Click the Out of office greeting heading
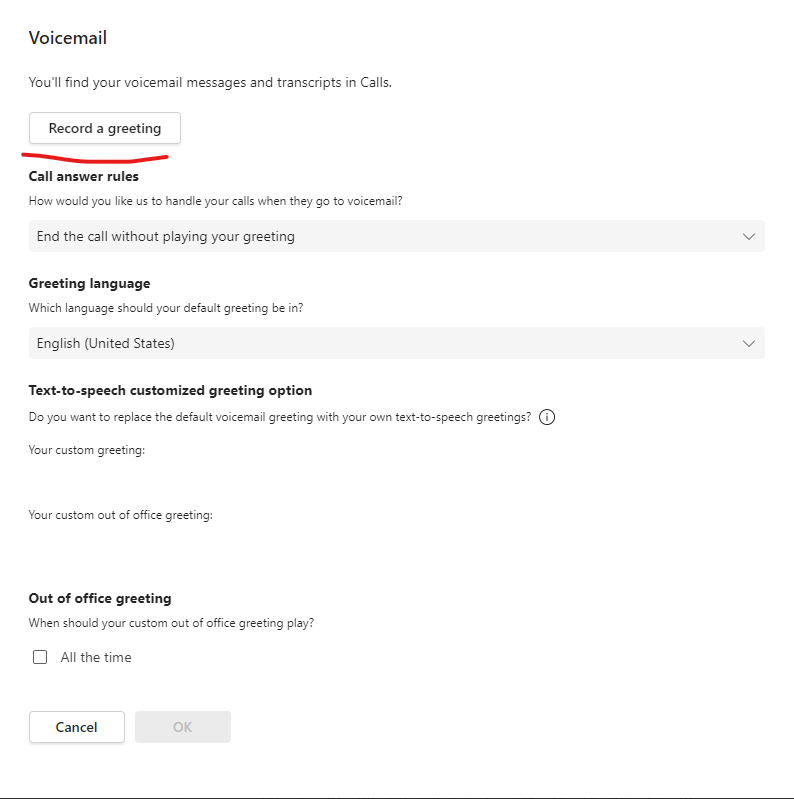 (x=100, y=598)
